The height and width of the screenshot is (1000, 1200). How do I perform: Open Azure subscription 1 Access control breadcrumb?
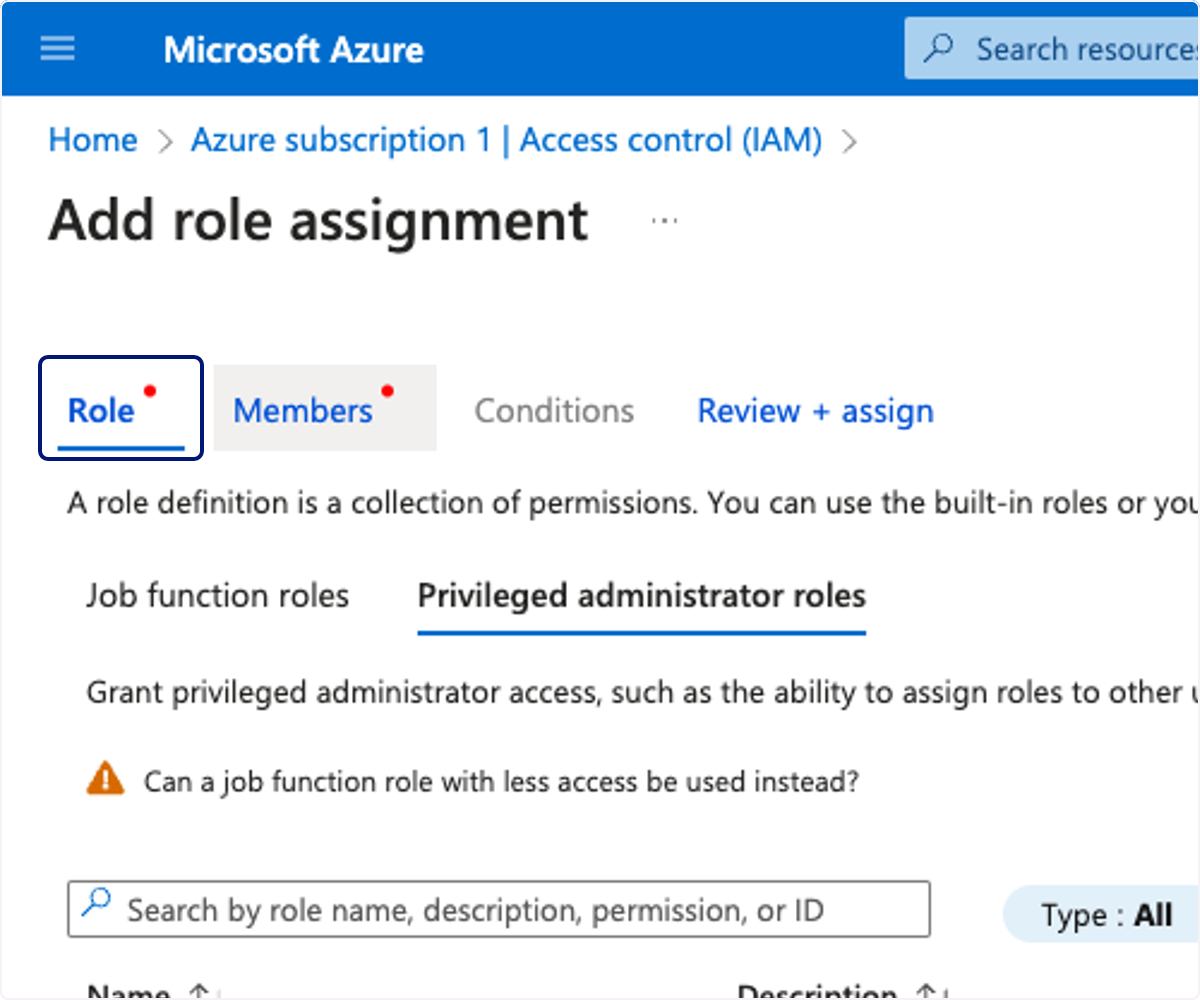(506, 140)
